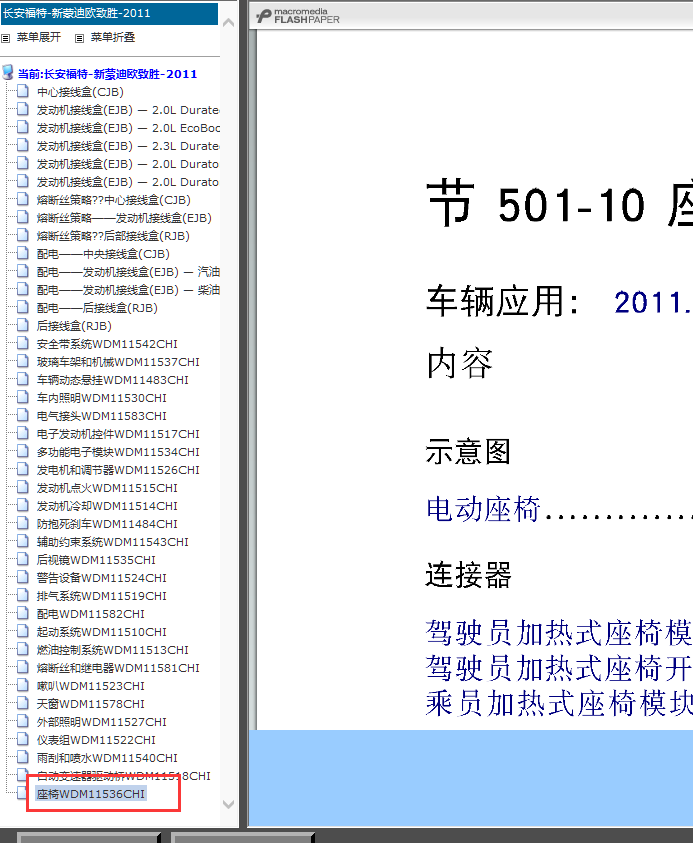This screenshot has width=693, height=843.
Task: Open 后视镜WDM11535CHI
Action: [96, 560]
